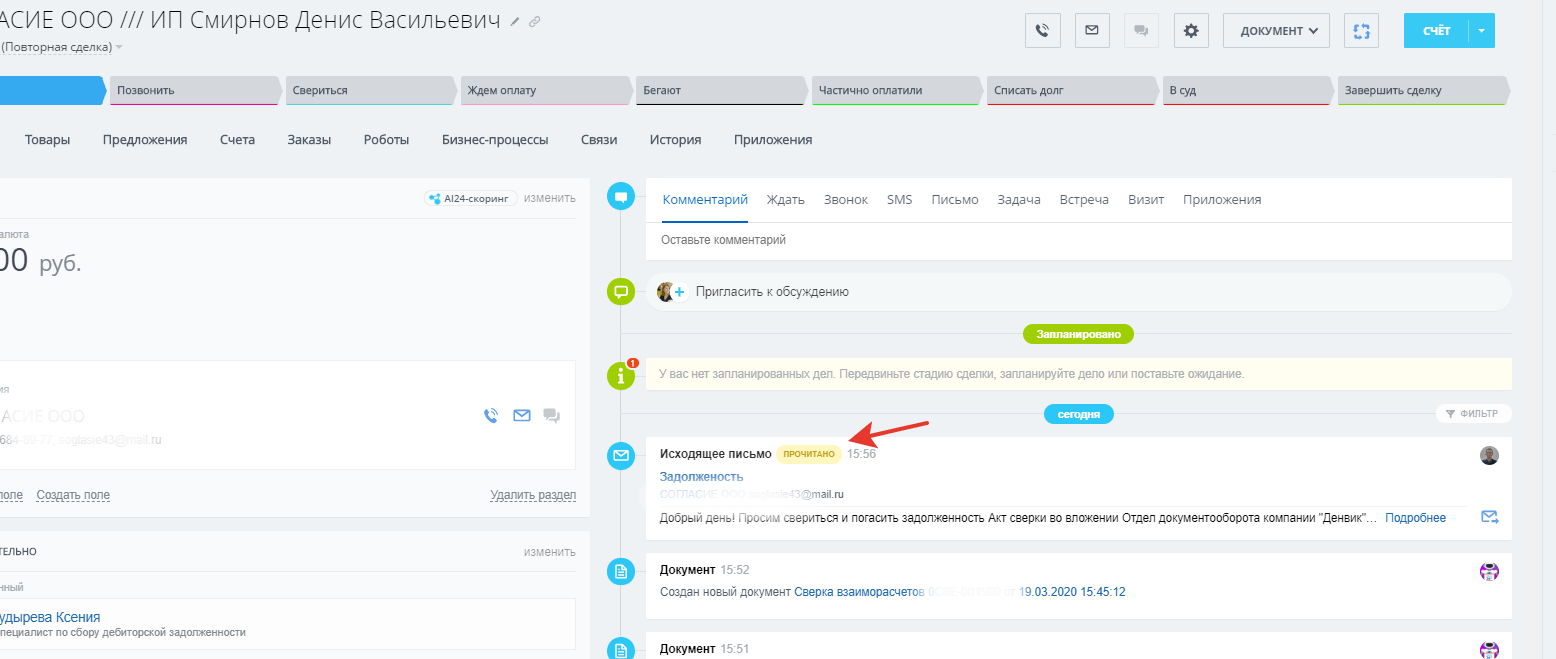Click the Подробнее link in email
This screenshot has width=1556, height=659.
1415,517
